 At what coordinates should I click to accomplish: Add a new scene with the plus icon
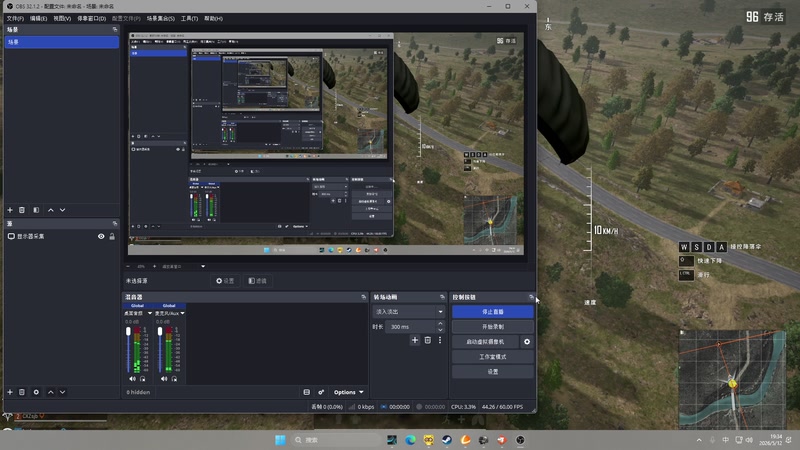click(x=10, y=210)
